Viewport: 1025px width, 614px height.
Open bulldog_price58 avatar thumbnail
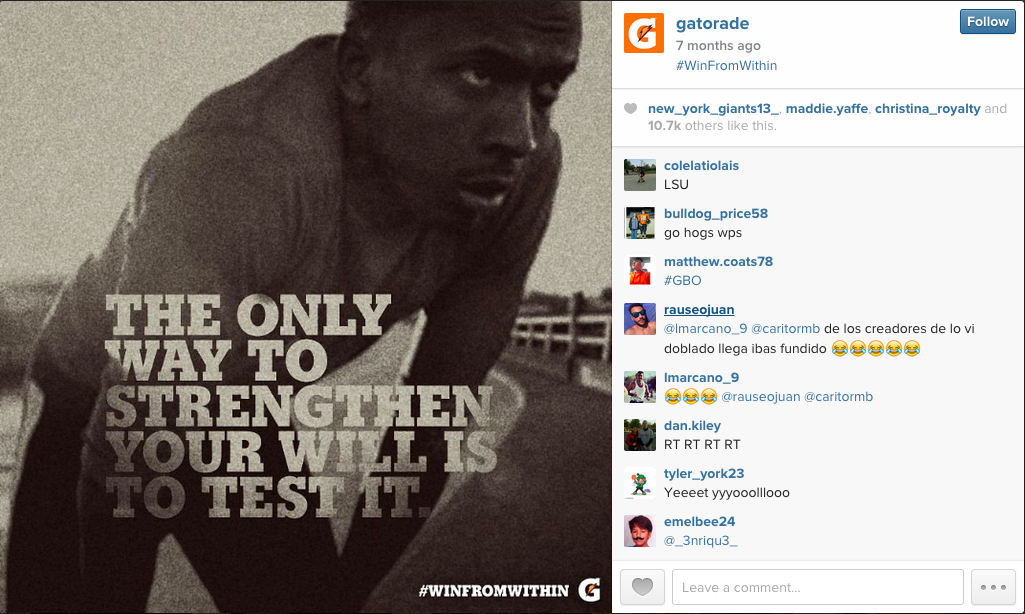(639, 223)
